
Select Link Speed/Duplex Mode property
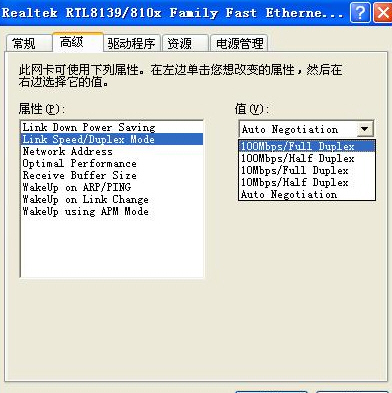pos(112,139)
